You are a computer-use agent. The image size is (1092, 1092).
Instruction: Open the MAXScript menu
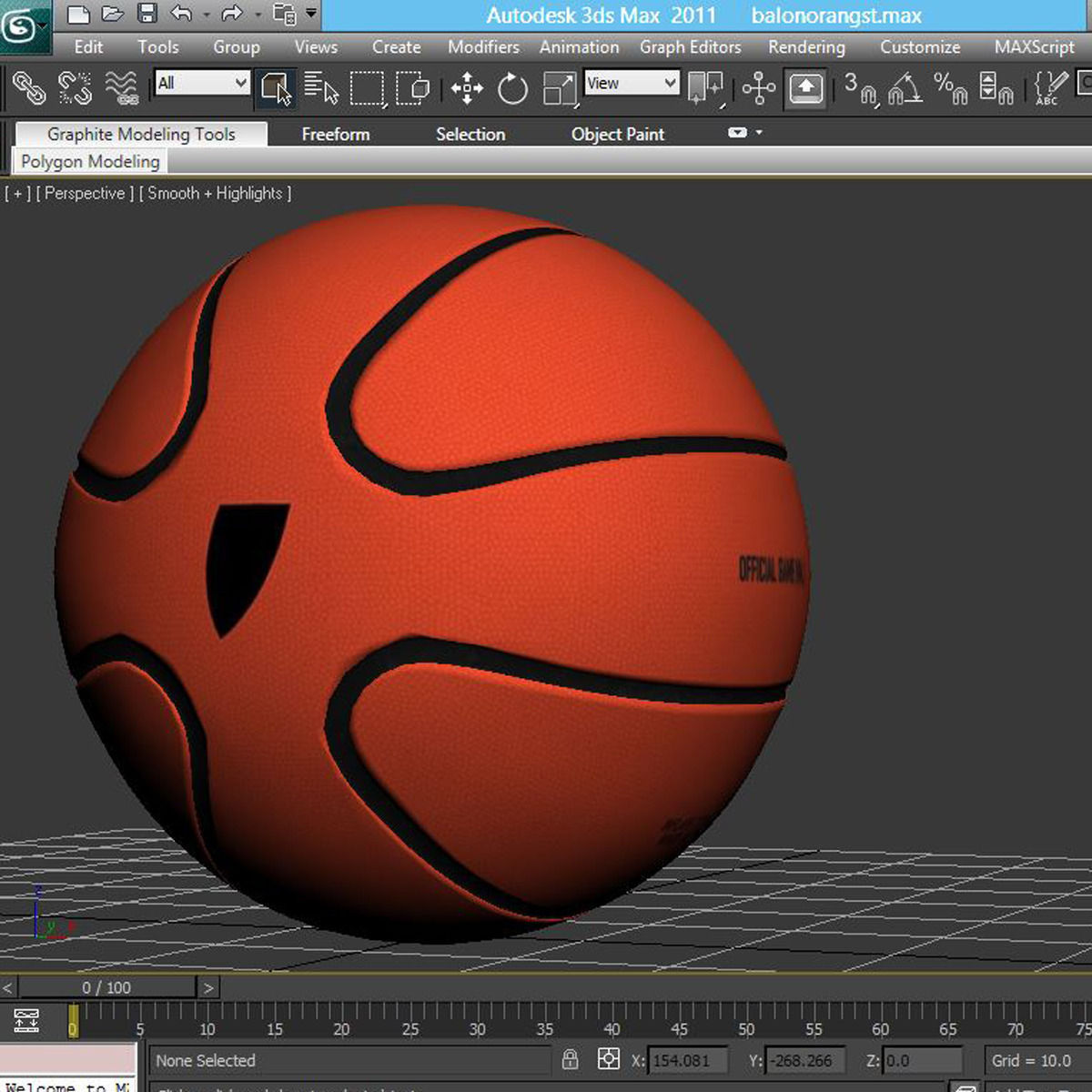coord(1035,47)
